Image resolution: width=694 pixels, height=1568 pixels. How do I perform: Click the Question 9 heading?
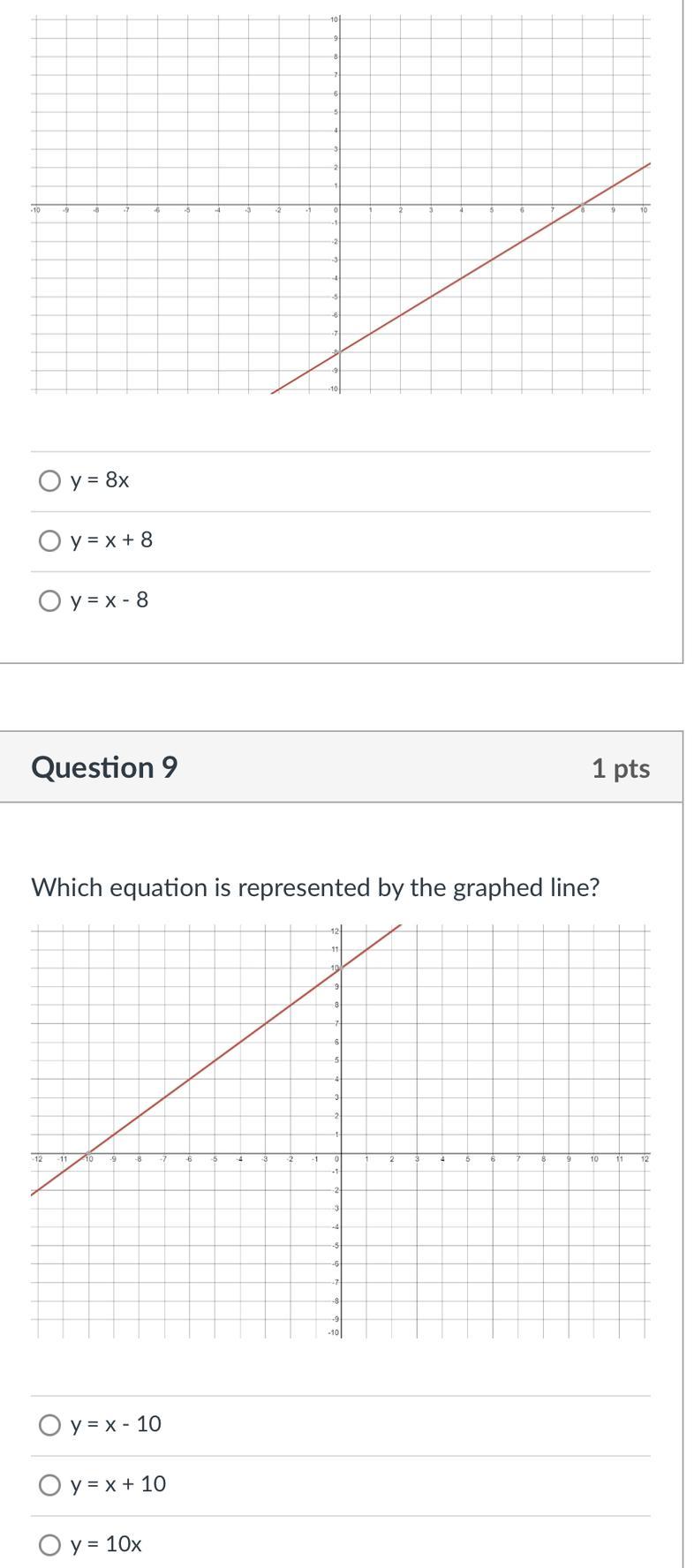coord(104,767)
